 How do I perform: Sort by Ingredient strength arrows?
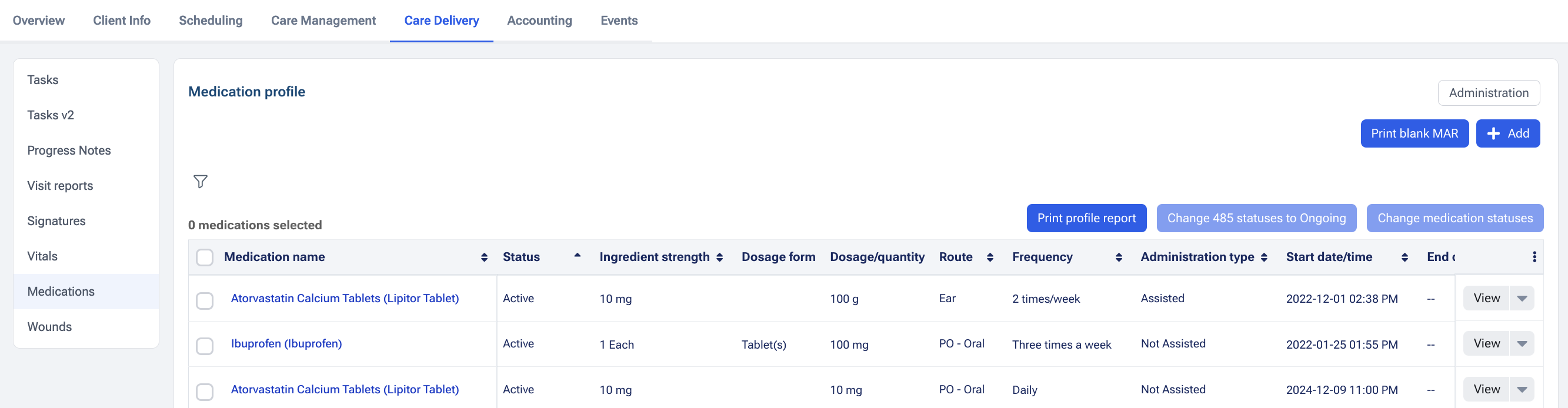coord(719,257)
